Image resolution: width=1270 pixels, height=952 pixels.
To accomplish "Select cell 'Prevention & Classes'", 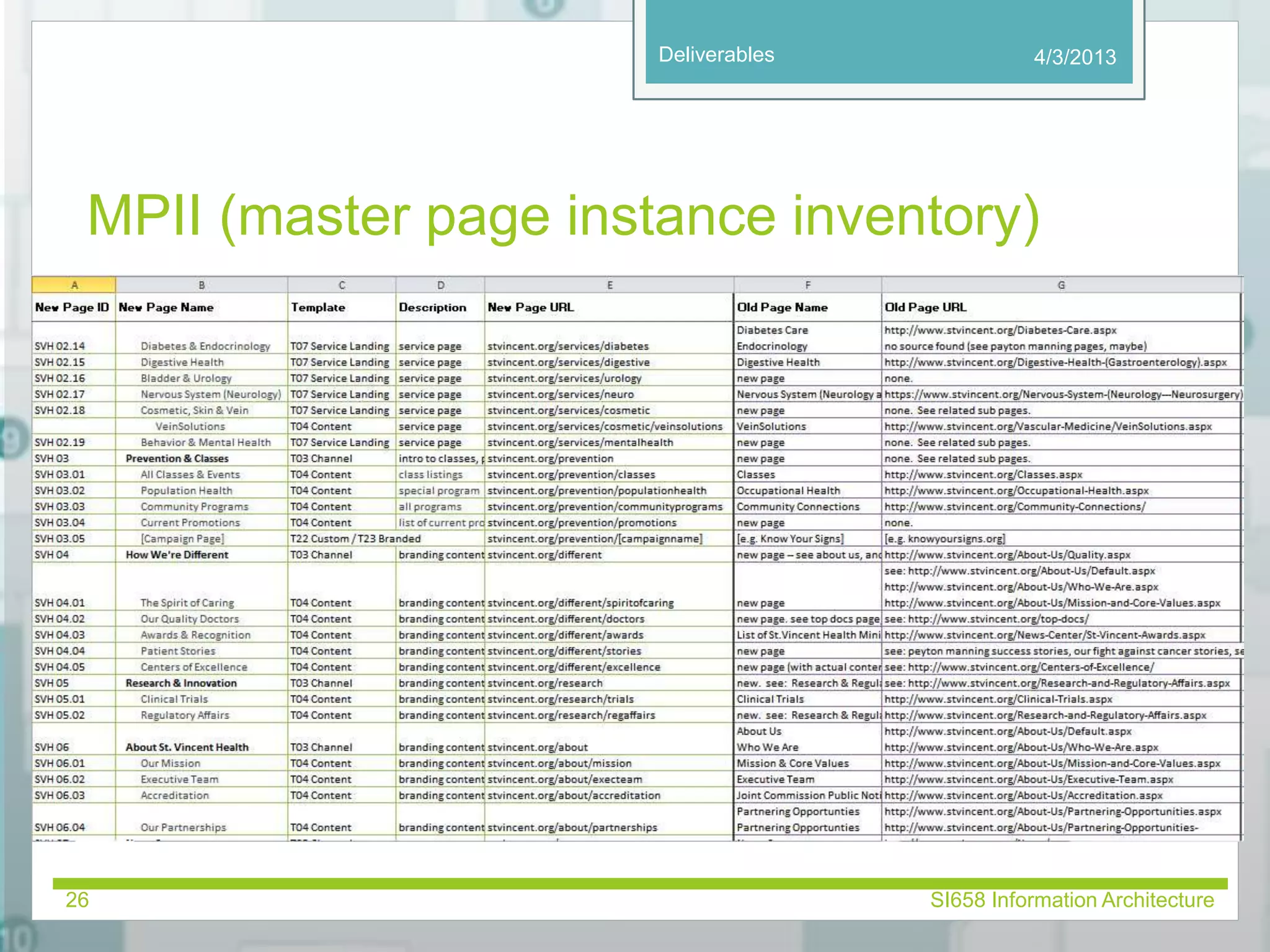I will coord(202,459).
